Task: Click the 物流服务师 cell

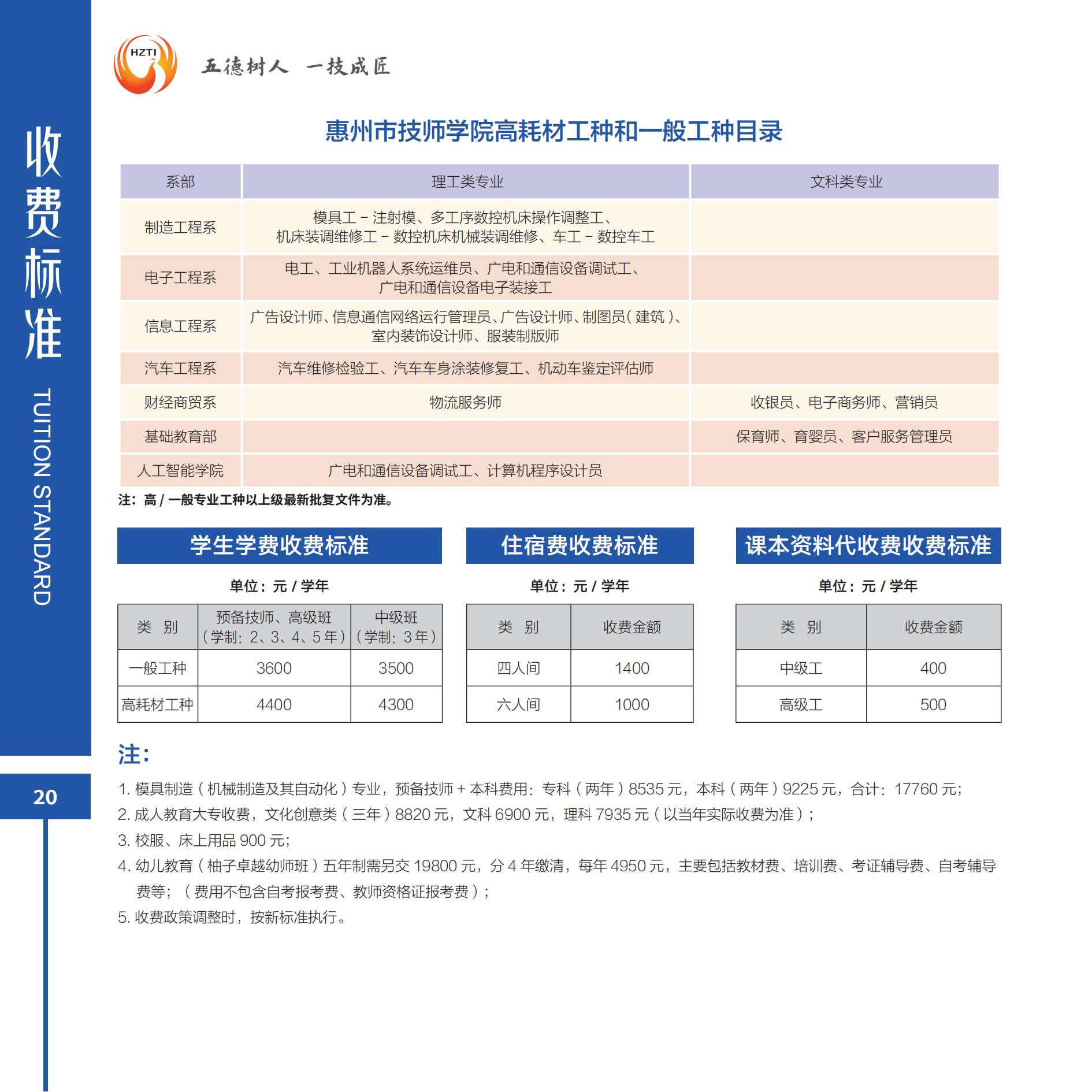Action: [x=466, y=403]
